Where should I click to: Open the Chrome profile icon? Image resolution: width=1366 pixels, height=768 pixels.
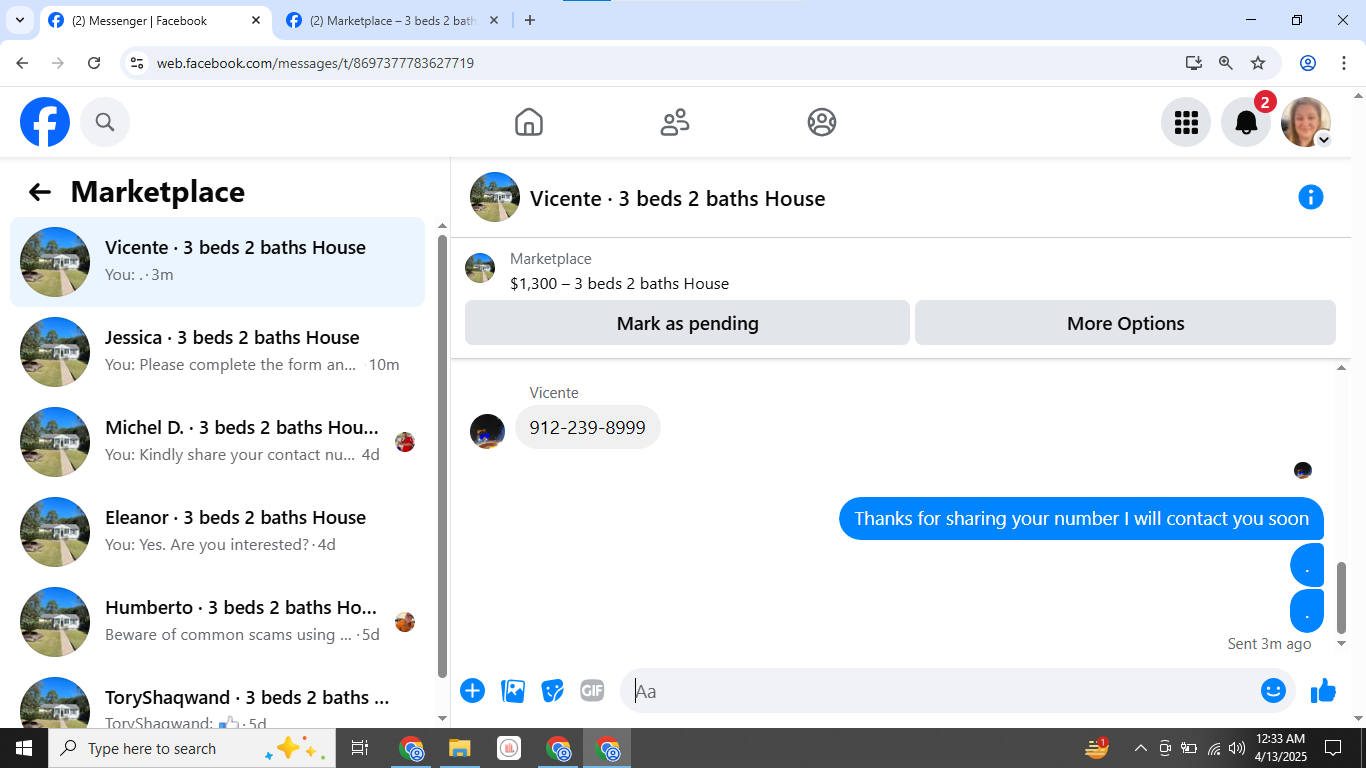(x=1308, y=63)
